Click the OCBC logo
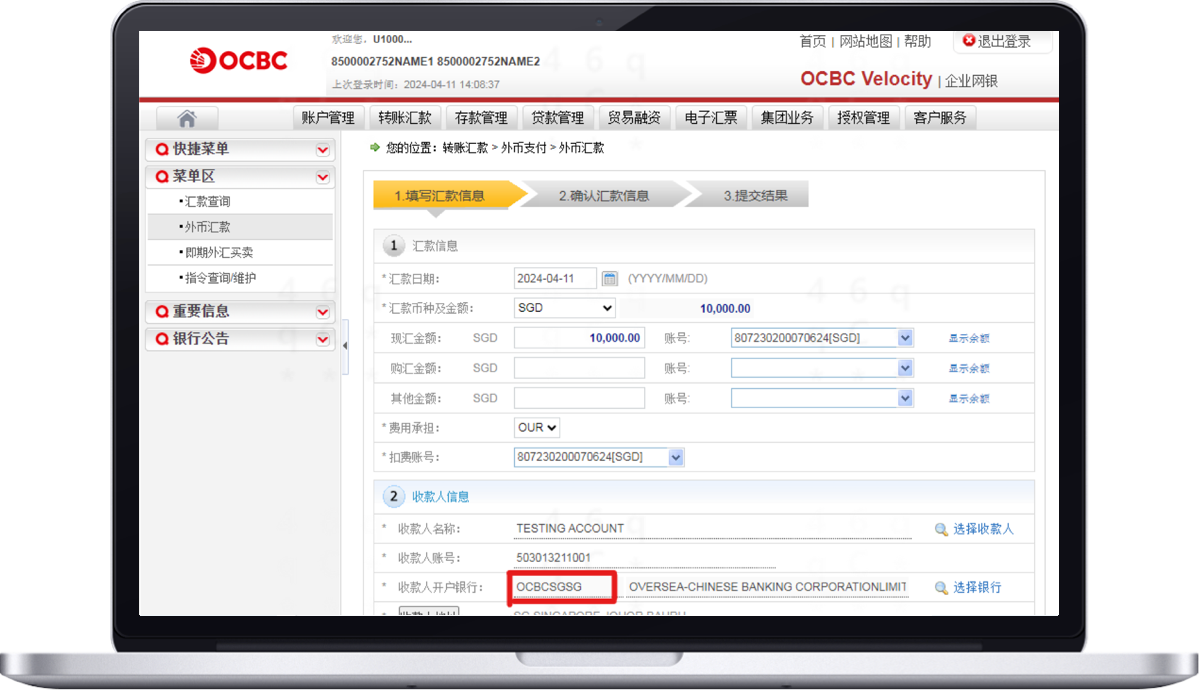Image resolution: width=1200 pixels, height=690 pixels. (x=239, y=60)
